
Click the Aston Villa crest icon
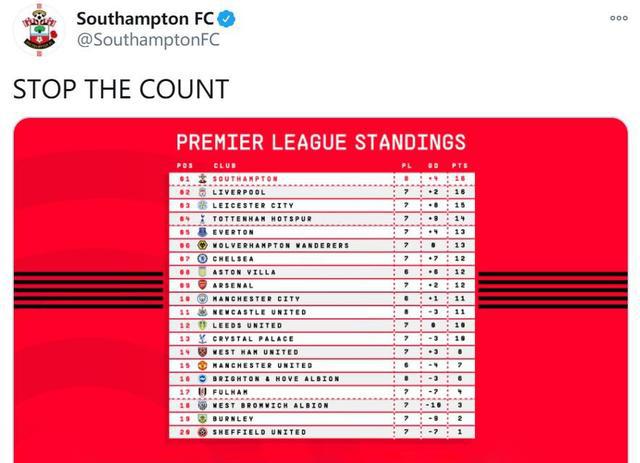click(x=203, y=272)
